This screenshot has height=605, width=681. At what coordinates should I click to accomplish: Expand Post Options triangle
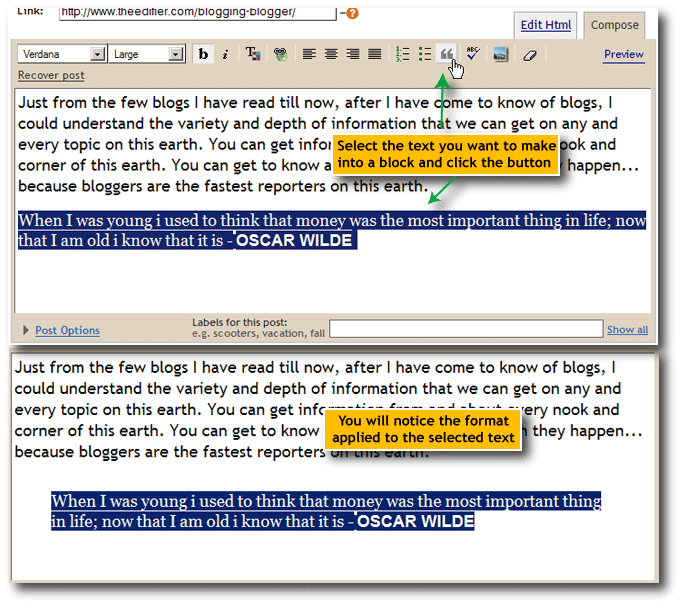pyautogui.click(x=26, y=330)
